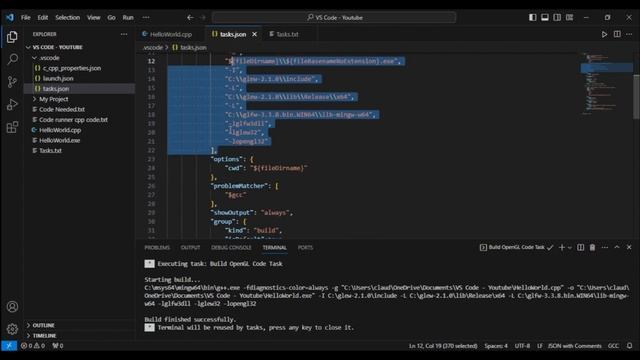Collapse the .vscode folder
The height and width of the screenshot is (360, 640).
pyautogui.click(x=35, y=58)
